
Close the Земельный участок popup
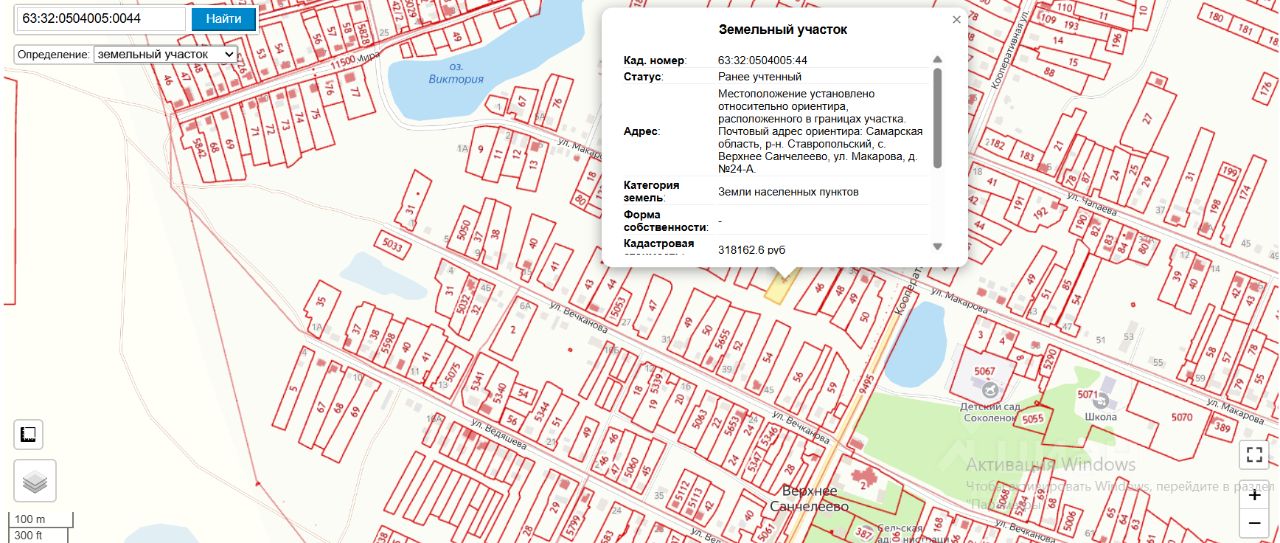point(956,20)
